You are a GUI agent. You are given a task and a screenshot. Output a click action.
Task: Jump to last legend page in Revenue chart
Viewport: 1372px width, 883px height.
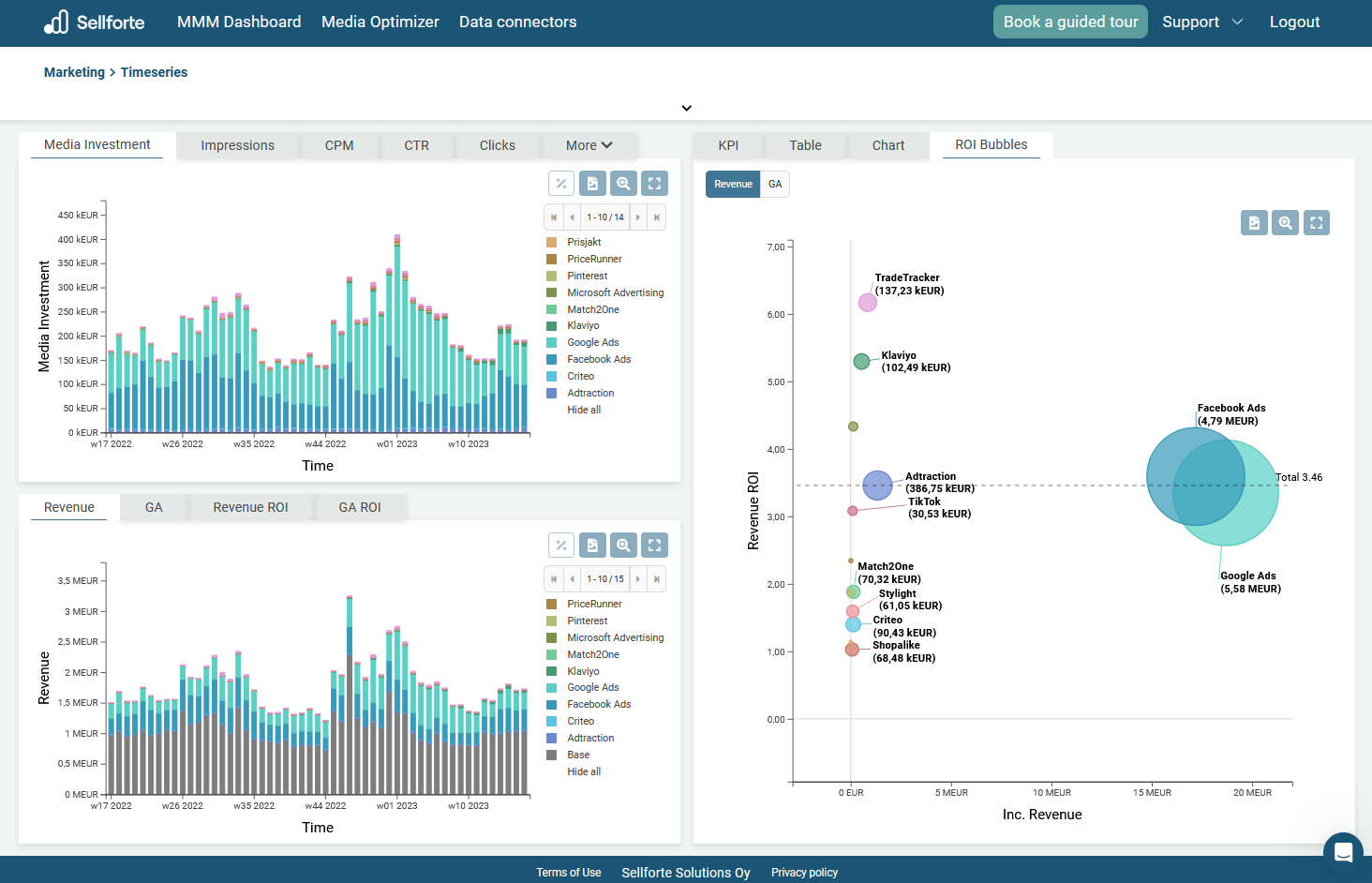(x=657, y=579)
